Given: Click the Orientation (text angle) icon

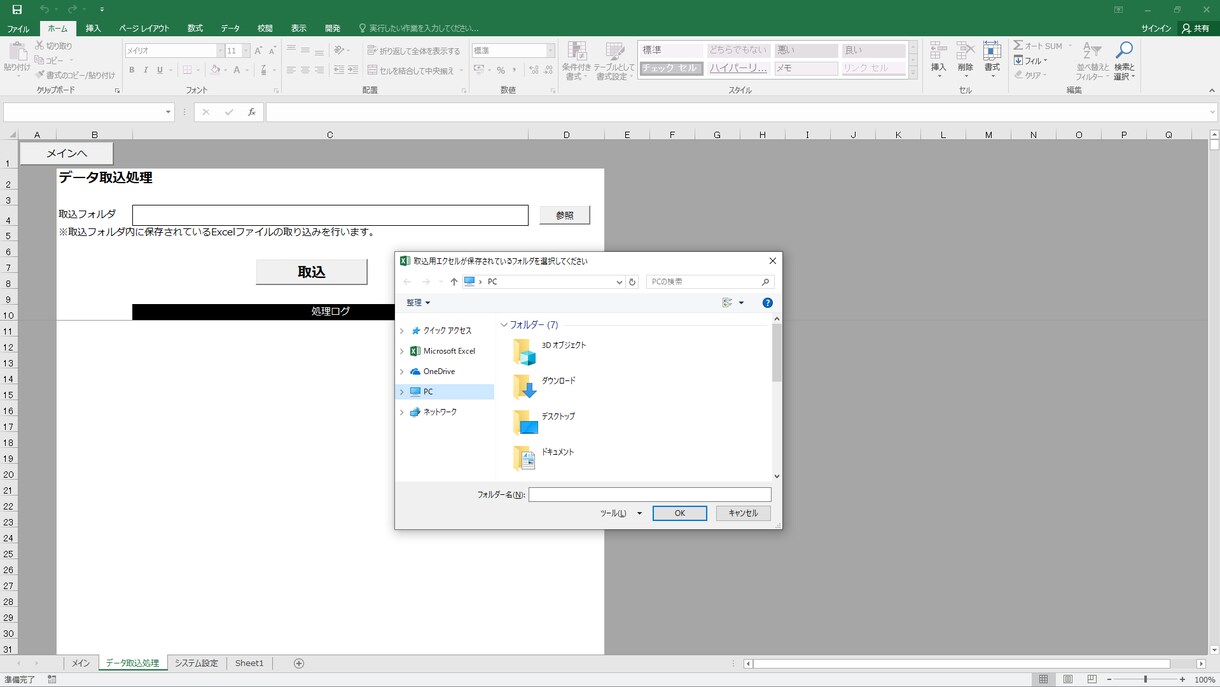Looking at the screenshot, I should pyautogui.click(x=340, y=51).
